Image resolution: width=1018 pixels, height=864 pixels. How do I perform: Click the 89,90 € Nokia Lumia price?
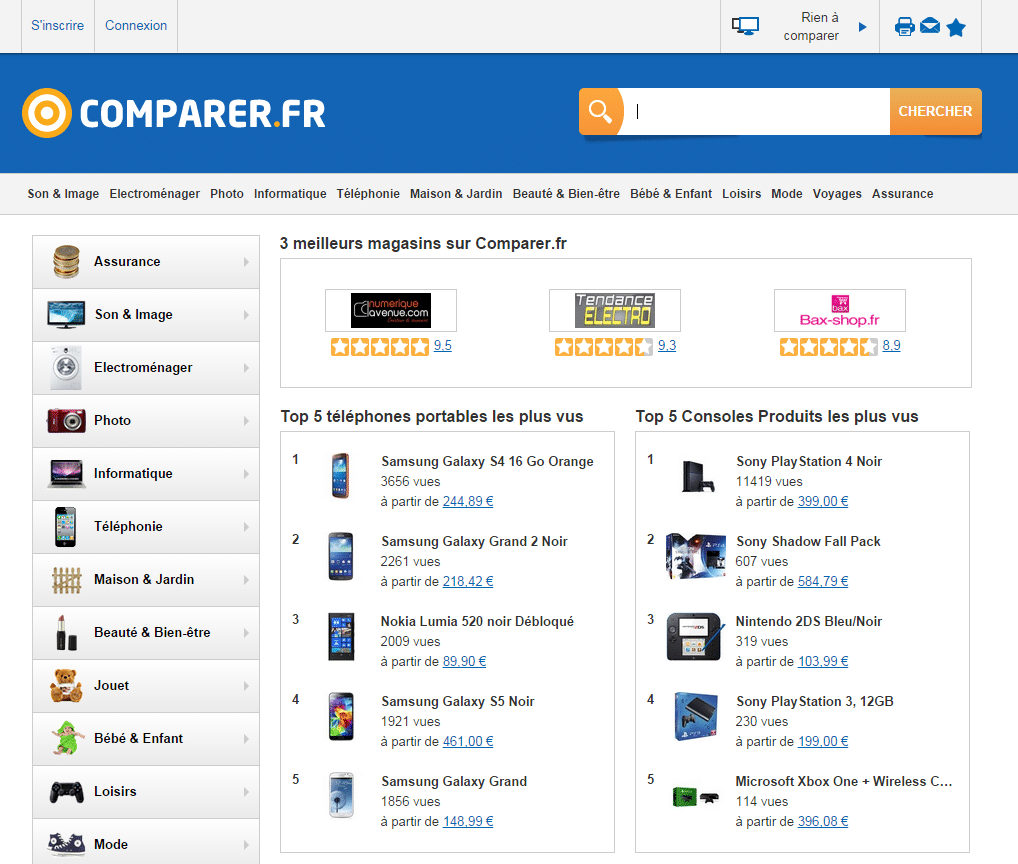coord(464,661)
